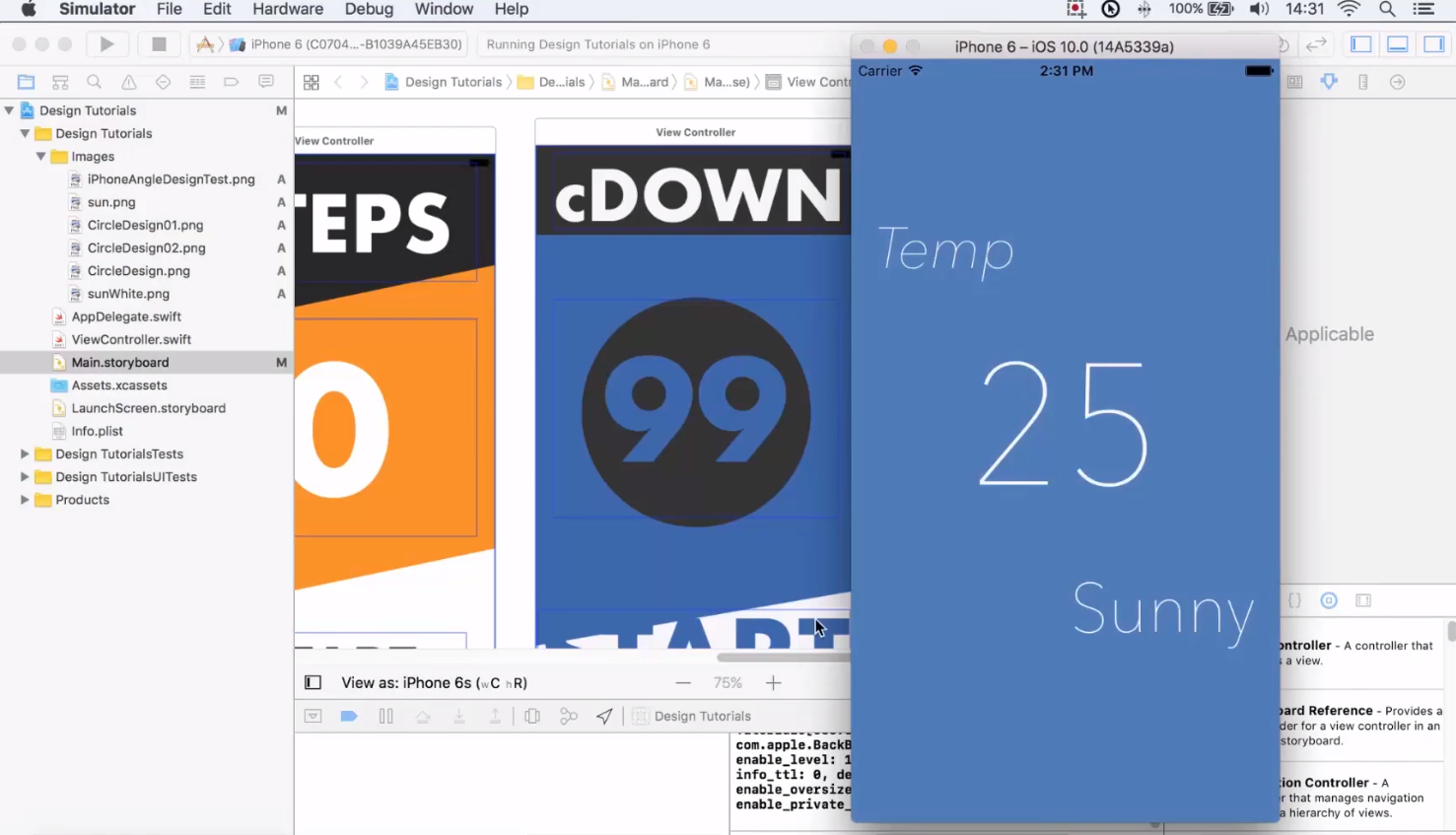
Task: Select Main.storyboard in the navigator
Action: (147, 362)
